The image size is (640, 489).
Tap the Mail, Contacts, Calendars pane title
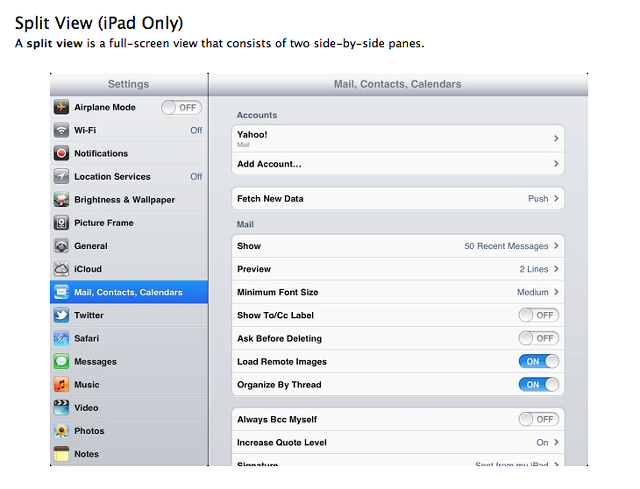point(398,84)
